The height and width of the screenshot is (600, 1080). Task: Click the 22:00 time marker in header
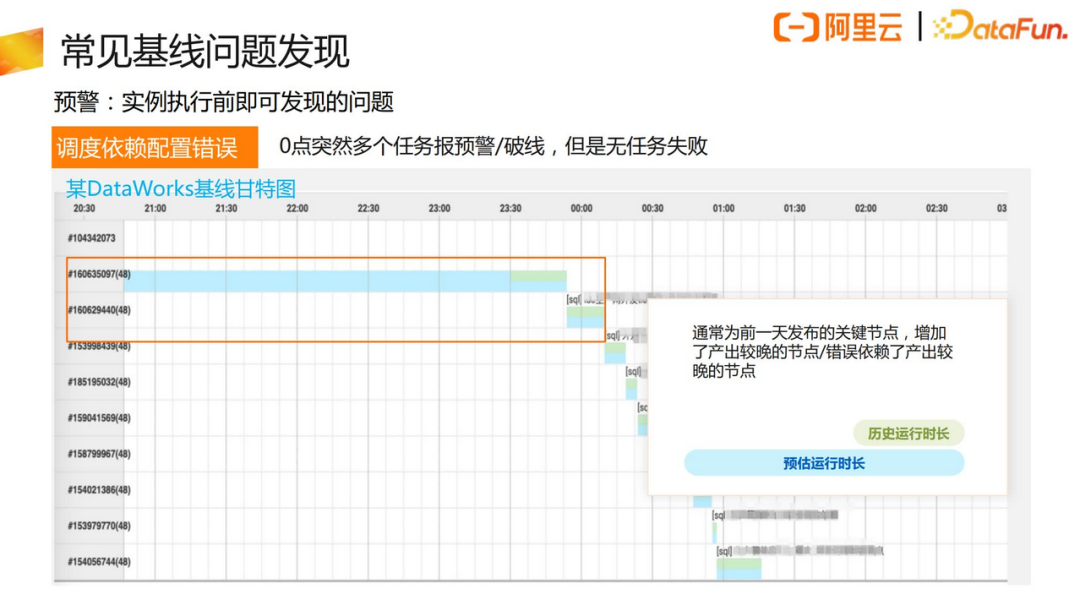(x=297, y=208)
